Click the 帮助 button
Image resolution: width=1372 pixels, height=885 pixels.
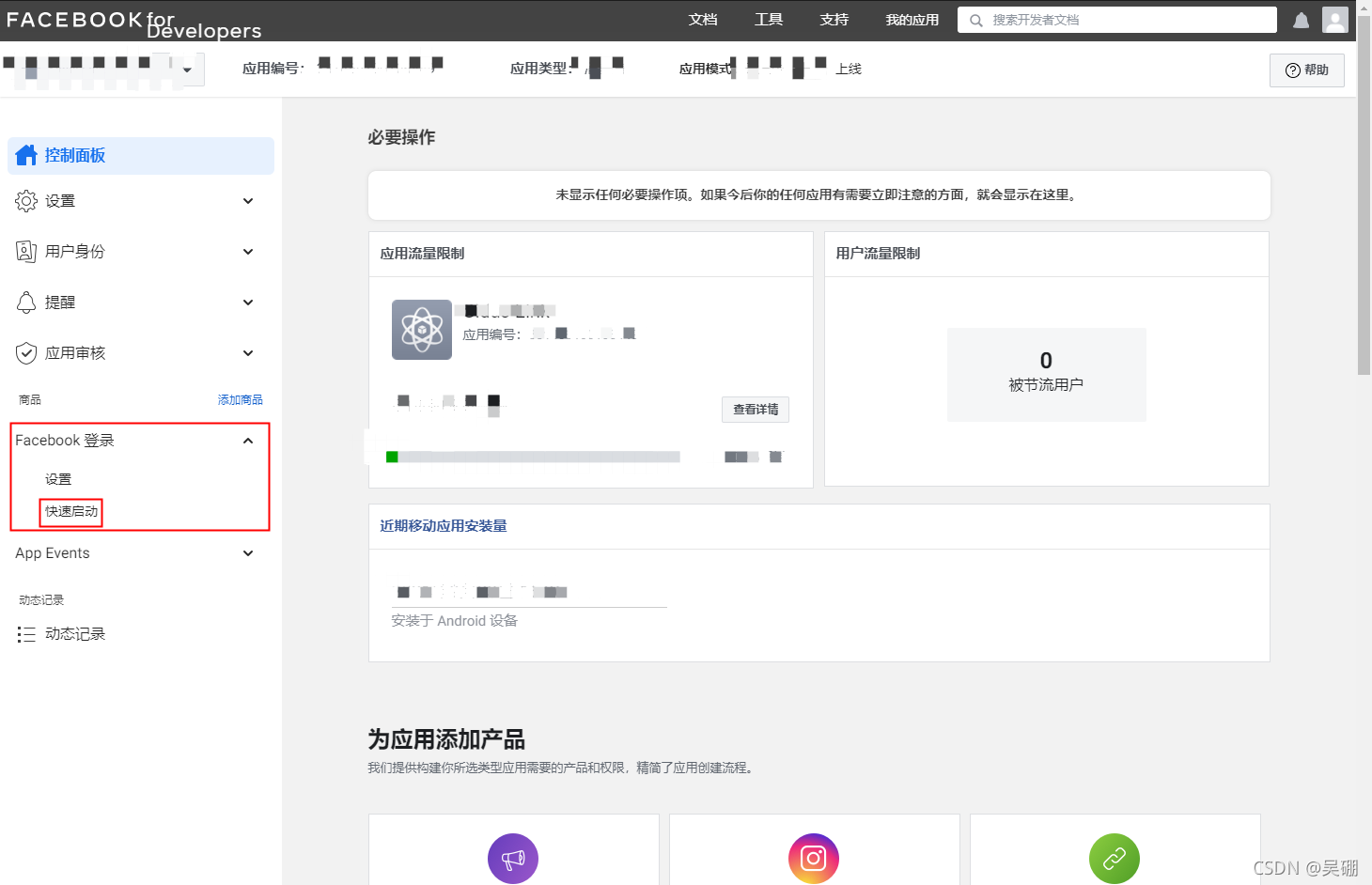pyautogui.click(x=1307, y=70)
